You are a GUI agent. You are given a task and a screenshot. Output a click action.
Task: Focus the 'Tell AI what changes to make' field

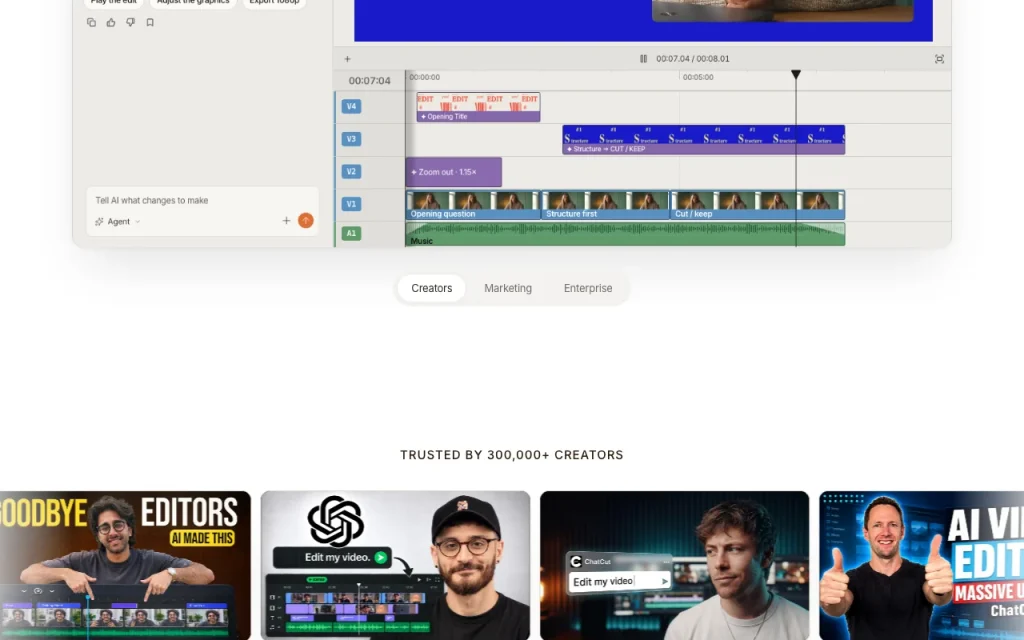(202, 200)
